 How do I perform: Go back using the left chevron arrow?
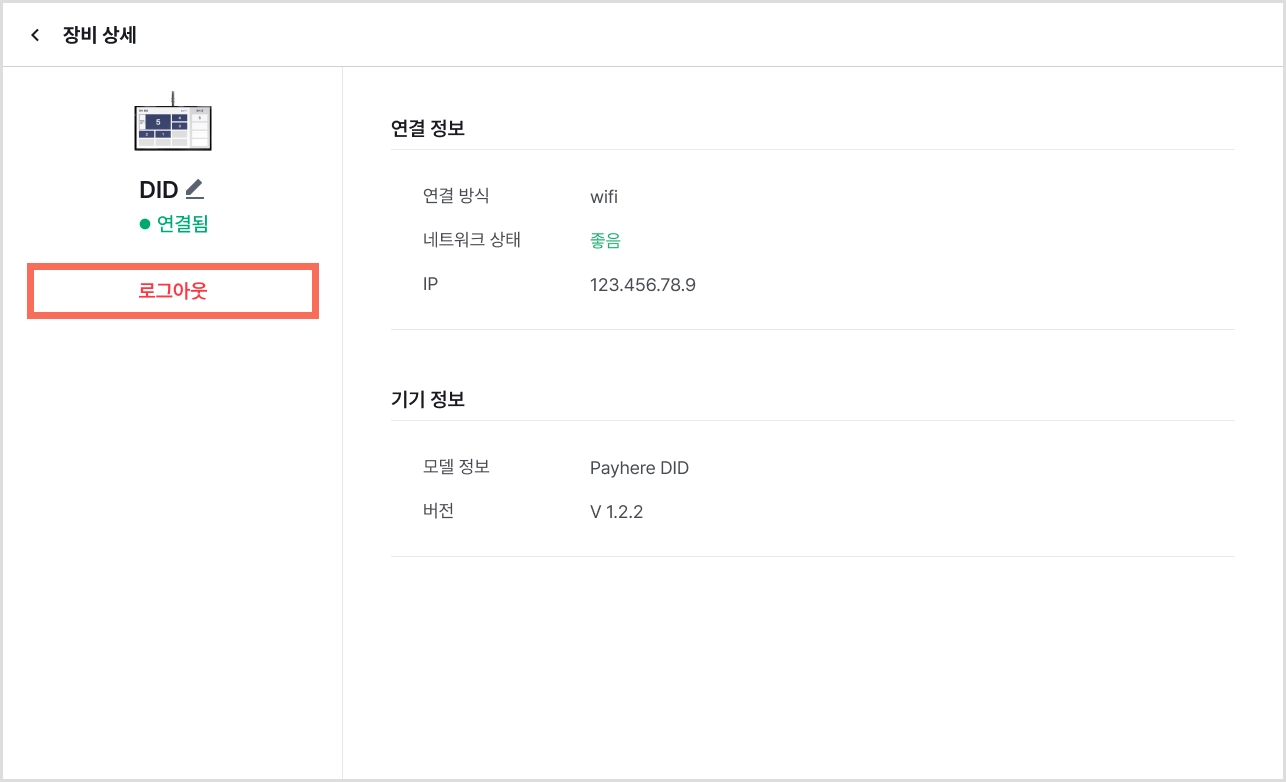tap(35, 35)
